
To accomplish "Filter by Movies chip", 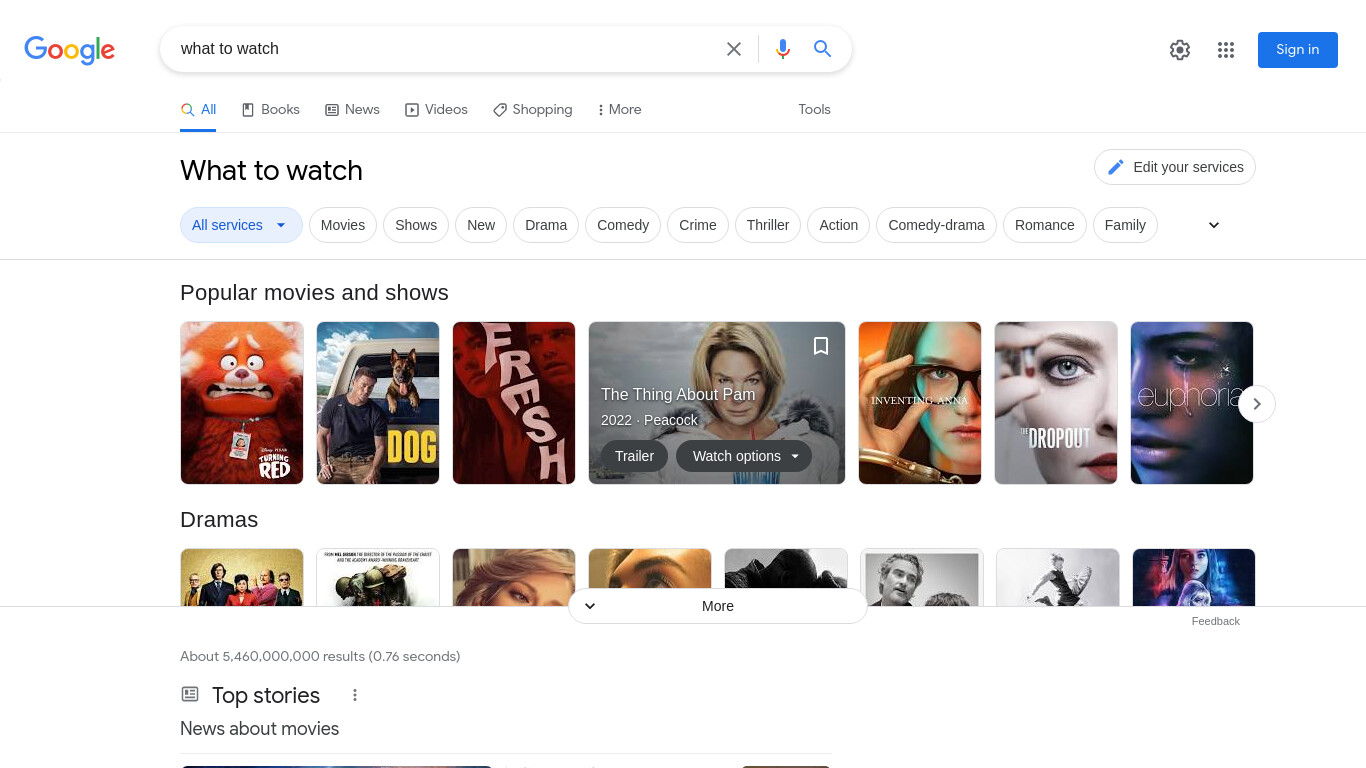I will pyautogui.click(x=343, y=225).
